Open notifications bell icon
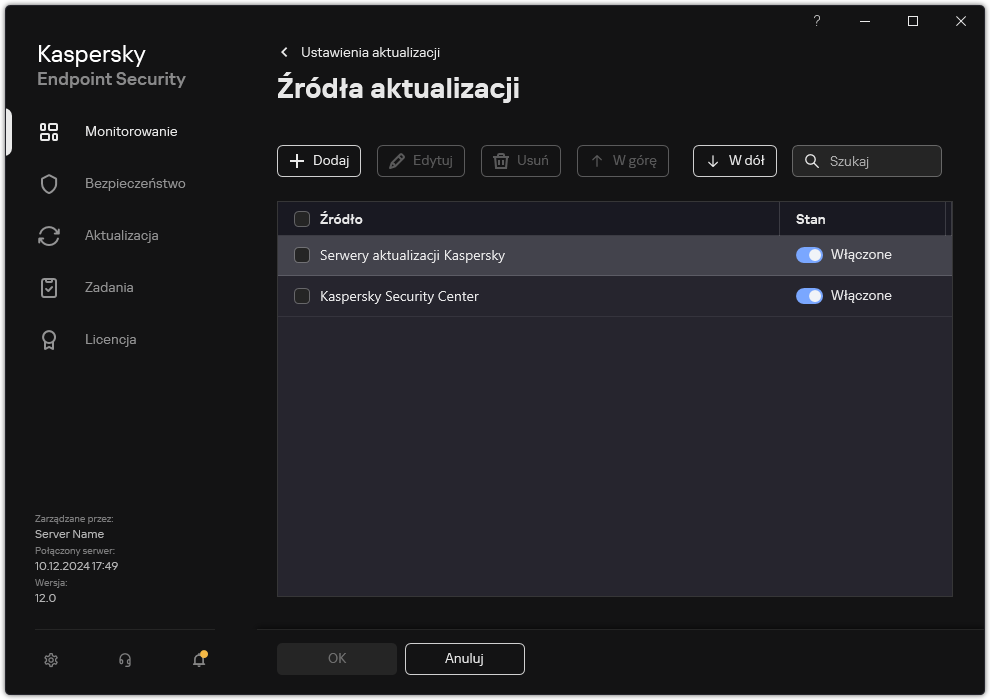The width and height of the screenshot is (990, 700). 199,660
